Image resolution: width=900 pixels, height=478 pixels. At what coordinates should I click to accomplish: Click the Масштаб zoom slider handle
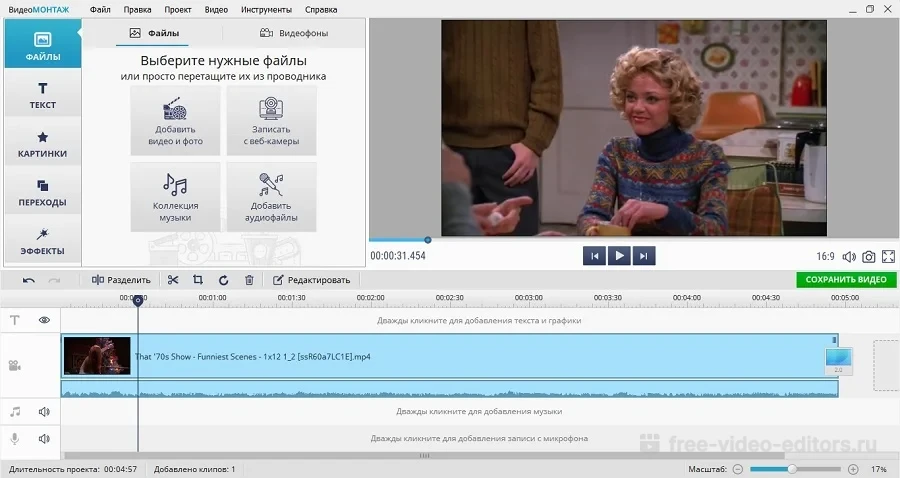pyautogui.click(x=792, y=469)
